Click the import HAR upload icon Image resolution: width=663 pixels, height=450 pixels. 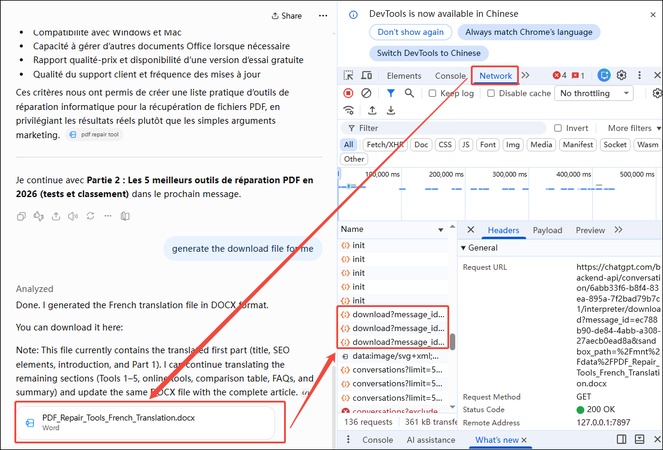pyautogui.click(x=372, y=110)
